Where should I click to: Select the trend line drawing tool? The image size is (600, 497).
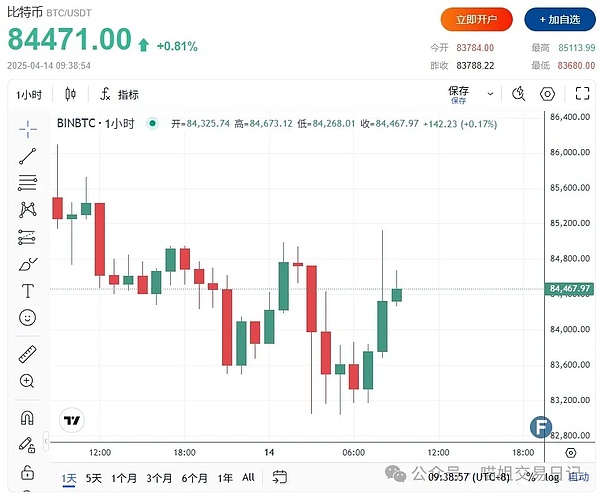(x=27, y=155)
